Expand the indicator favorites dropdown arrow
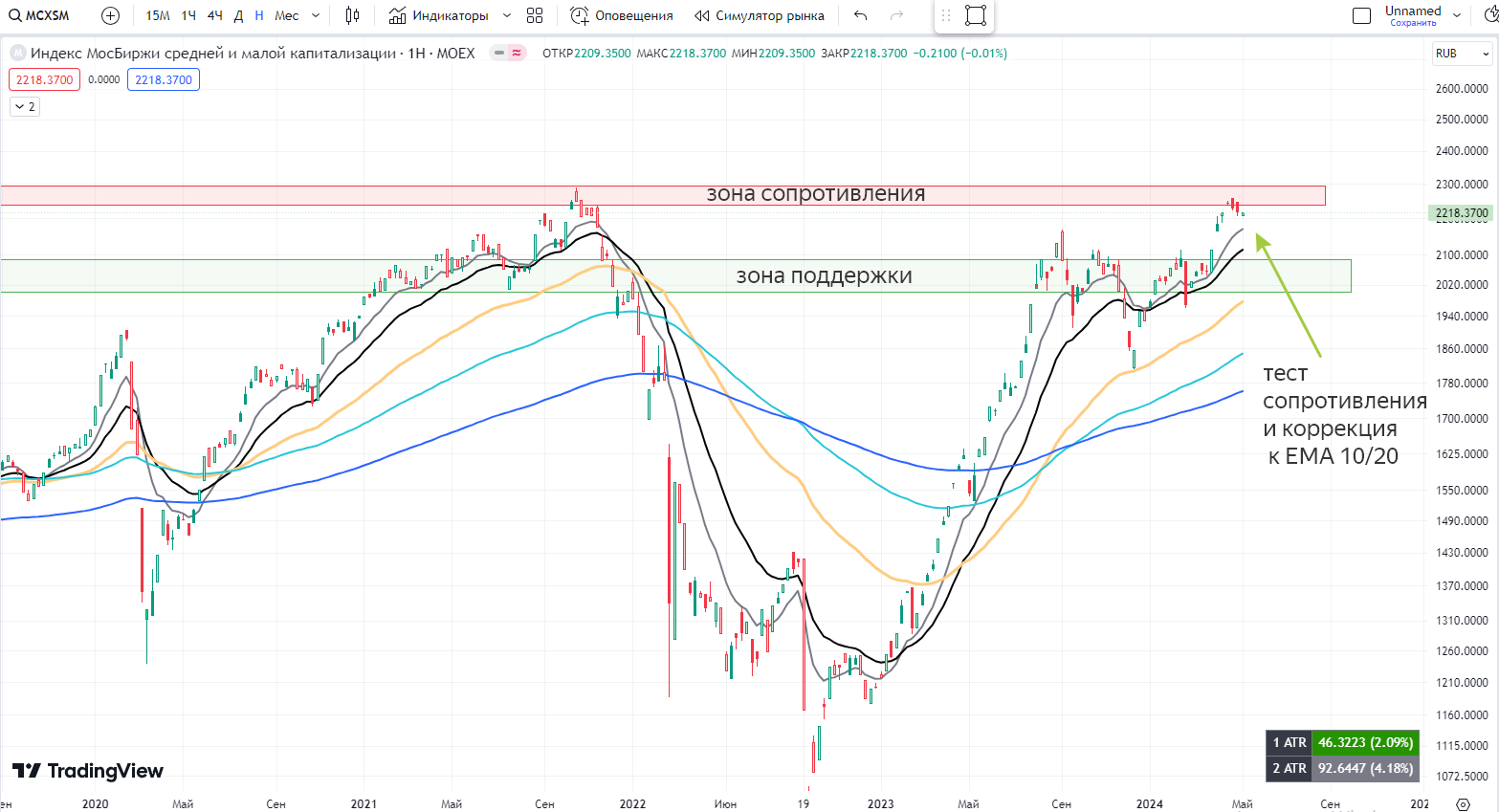Viewport: 1499px width, 812px height. tap(507, 15)
